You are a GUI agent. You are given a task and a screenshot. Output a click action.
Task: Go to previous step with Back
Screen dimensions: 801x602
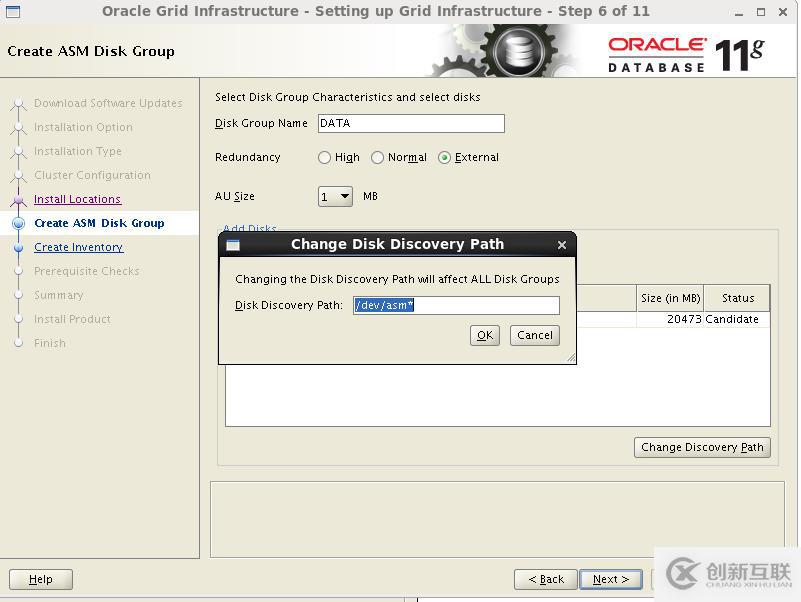tap(546, 579)
